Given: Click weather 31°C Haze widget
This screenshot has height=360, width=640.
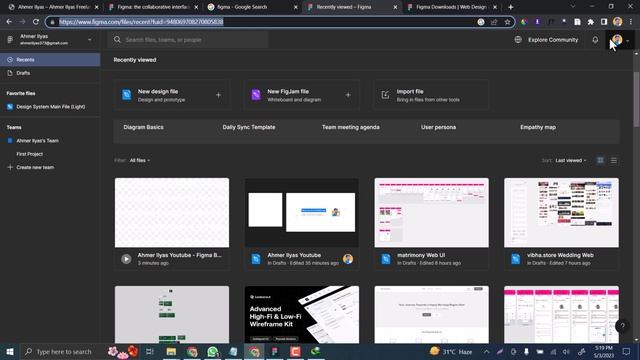Looking at the screenshot, I should point(451,351).
